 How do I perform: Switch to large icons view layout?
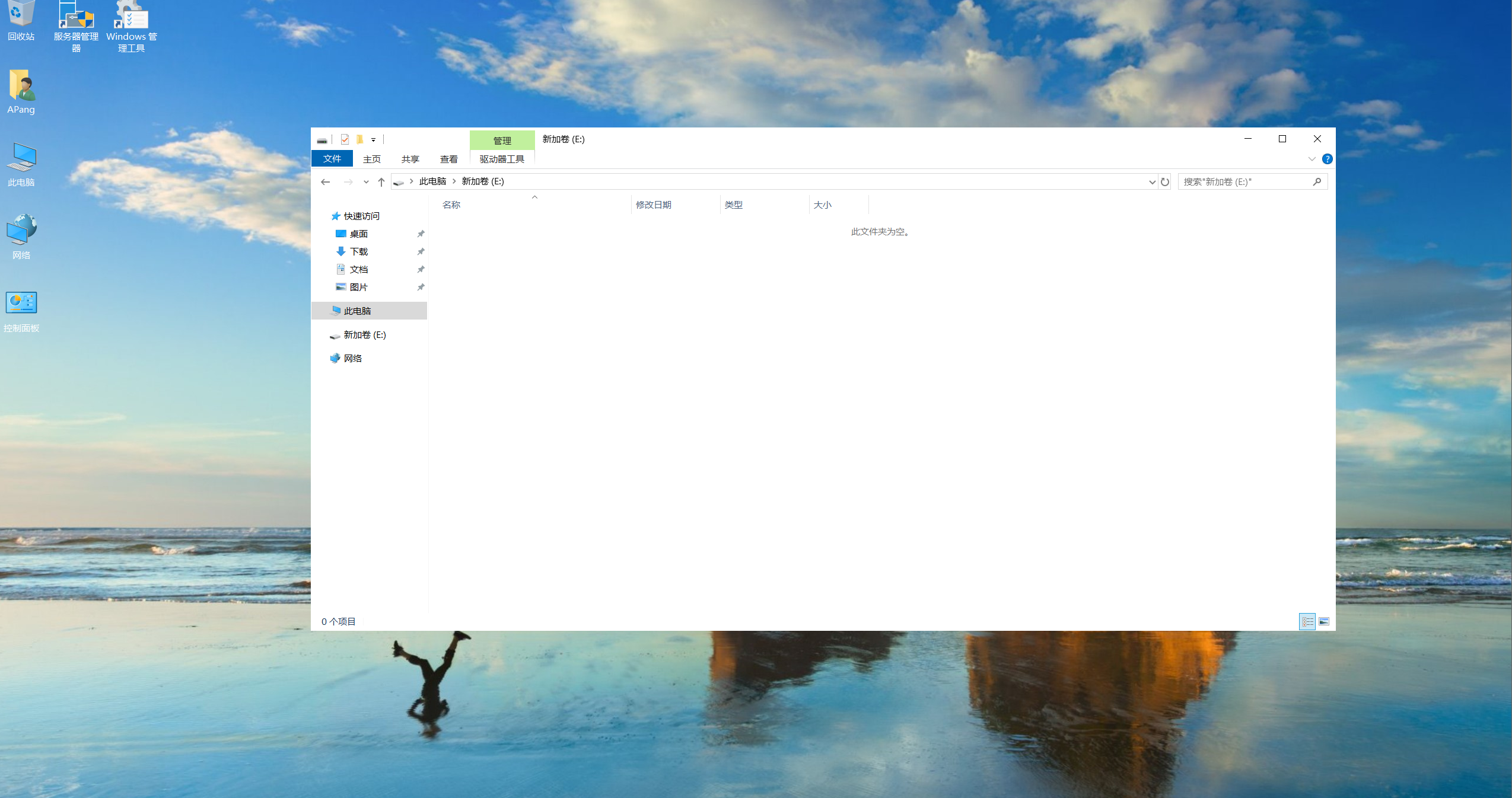coord(1324,621)
